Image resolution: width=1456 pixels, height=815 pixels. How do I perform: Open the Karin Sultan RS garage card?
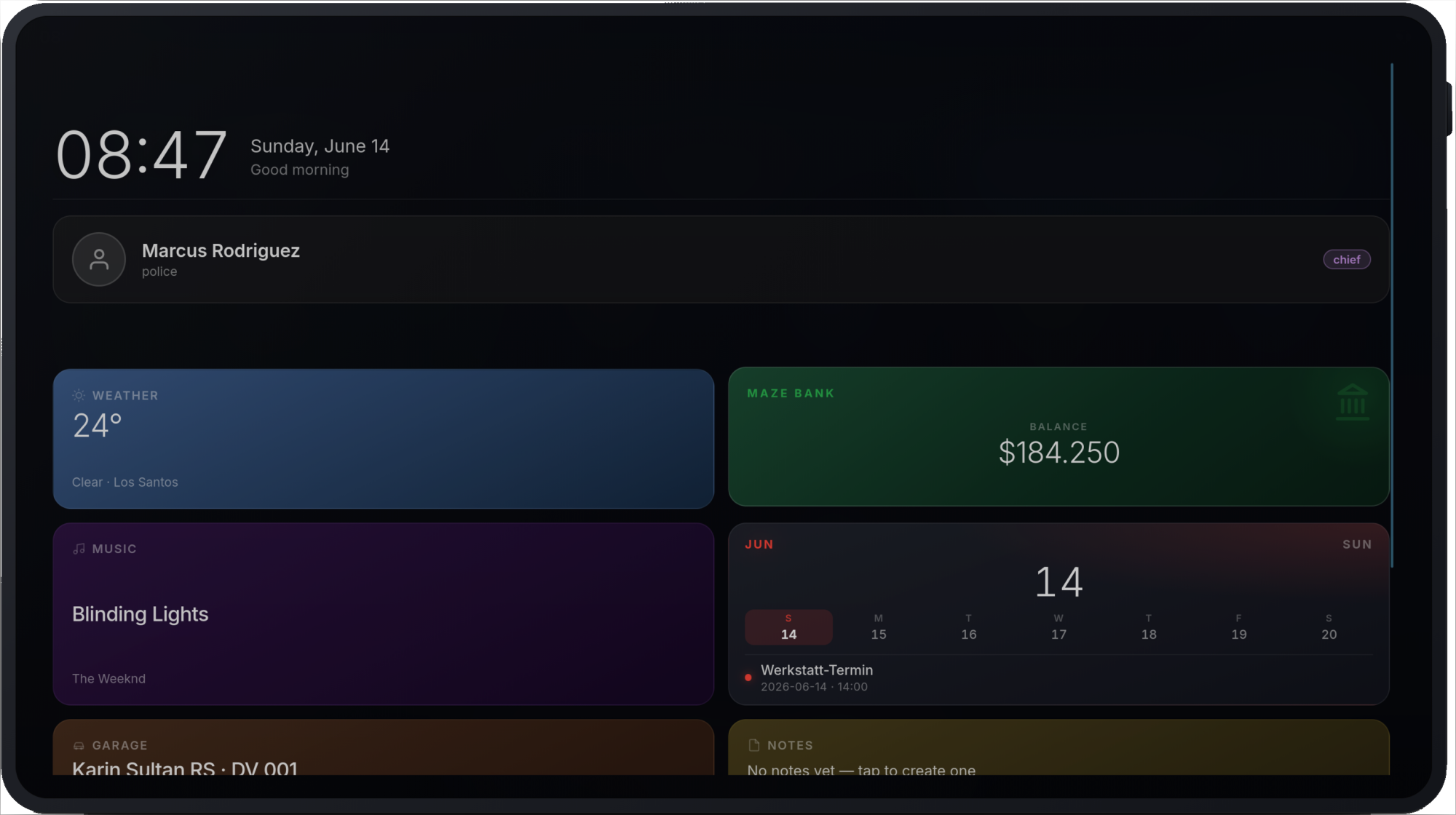(x=384, y=747)
